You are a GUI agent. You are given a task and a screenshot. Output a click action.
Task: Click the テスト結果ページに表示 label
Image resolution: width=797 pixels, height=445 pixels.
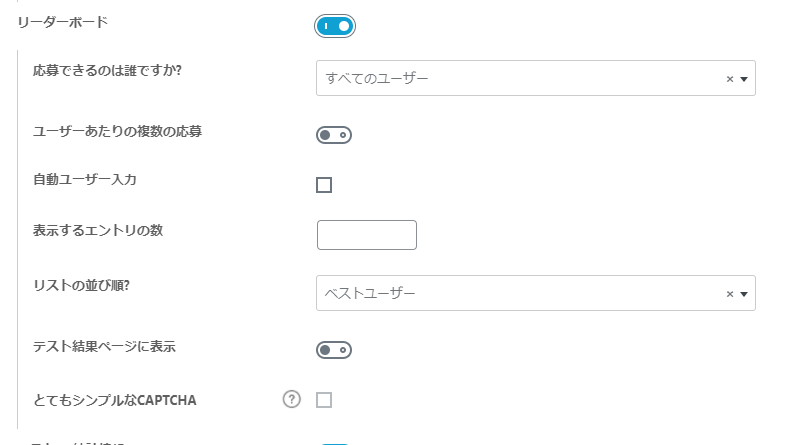[x=105, y=346]
